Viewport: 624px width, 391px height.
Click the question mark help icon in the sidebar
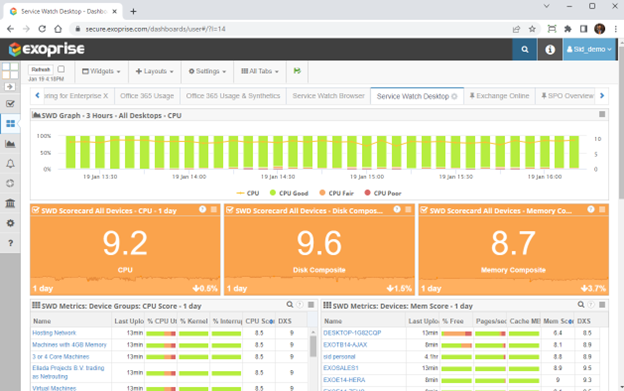coord(10,243)
